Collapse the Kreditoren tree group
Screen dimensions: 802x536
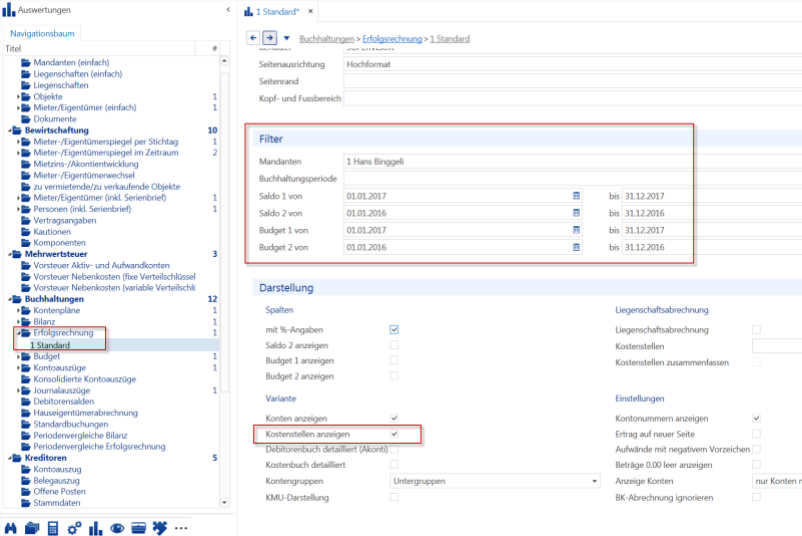(x=10, y=458)
